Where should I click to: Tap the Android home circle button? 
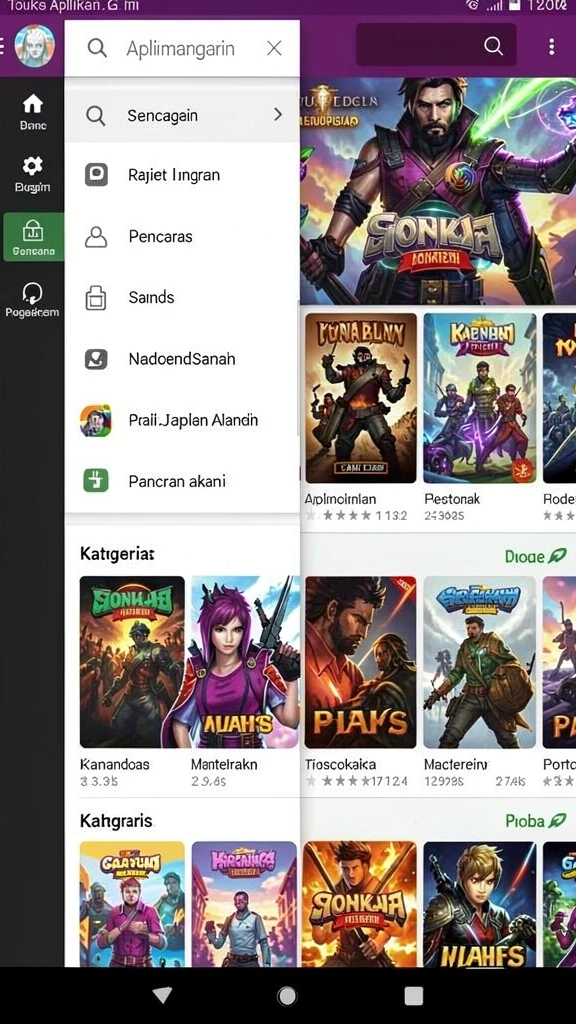click(x=287, y=995)
